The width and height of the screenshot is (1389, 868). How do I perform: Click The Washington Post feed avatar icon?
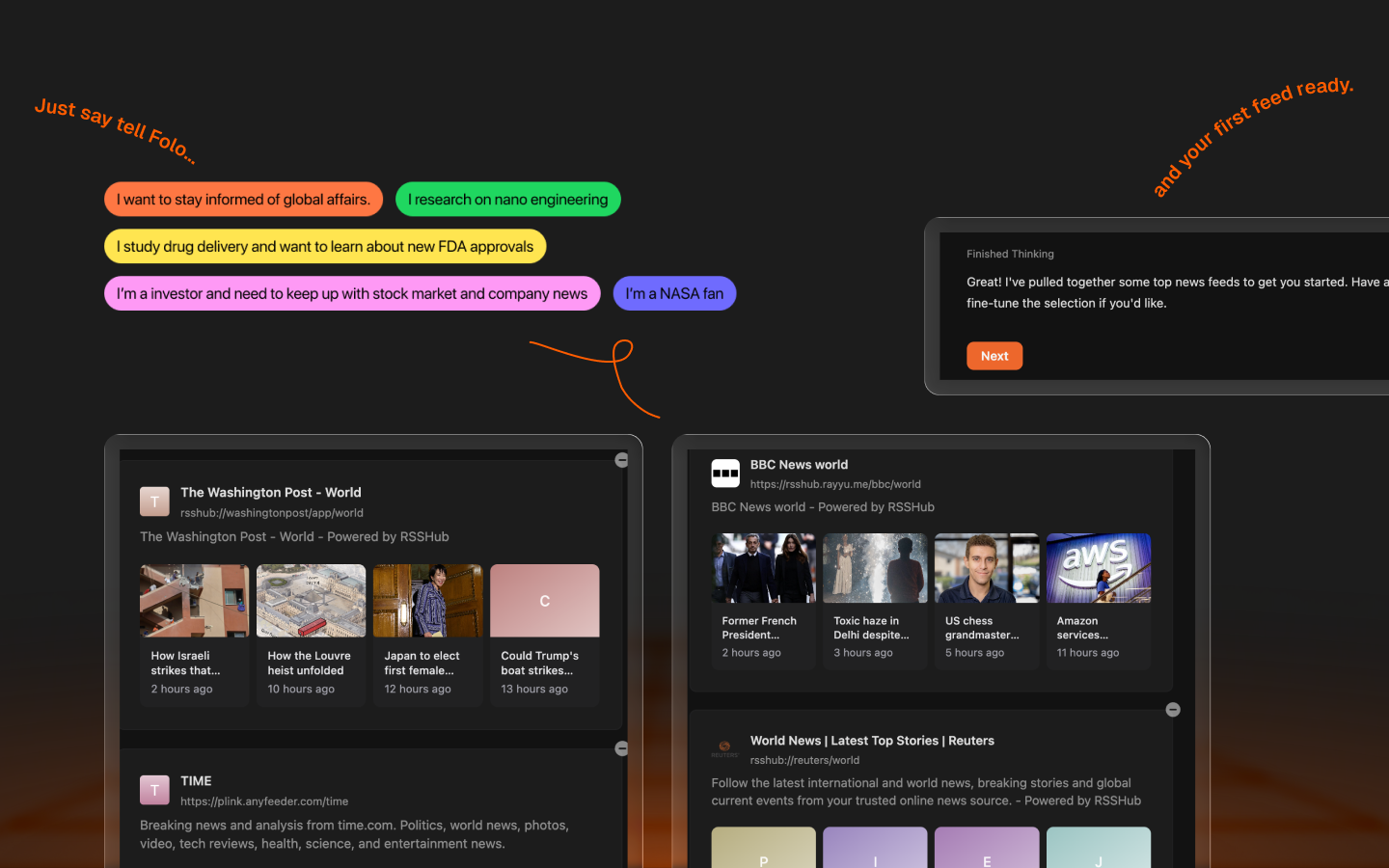[x=154, y=502]
